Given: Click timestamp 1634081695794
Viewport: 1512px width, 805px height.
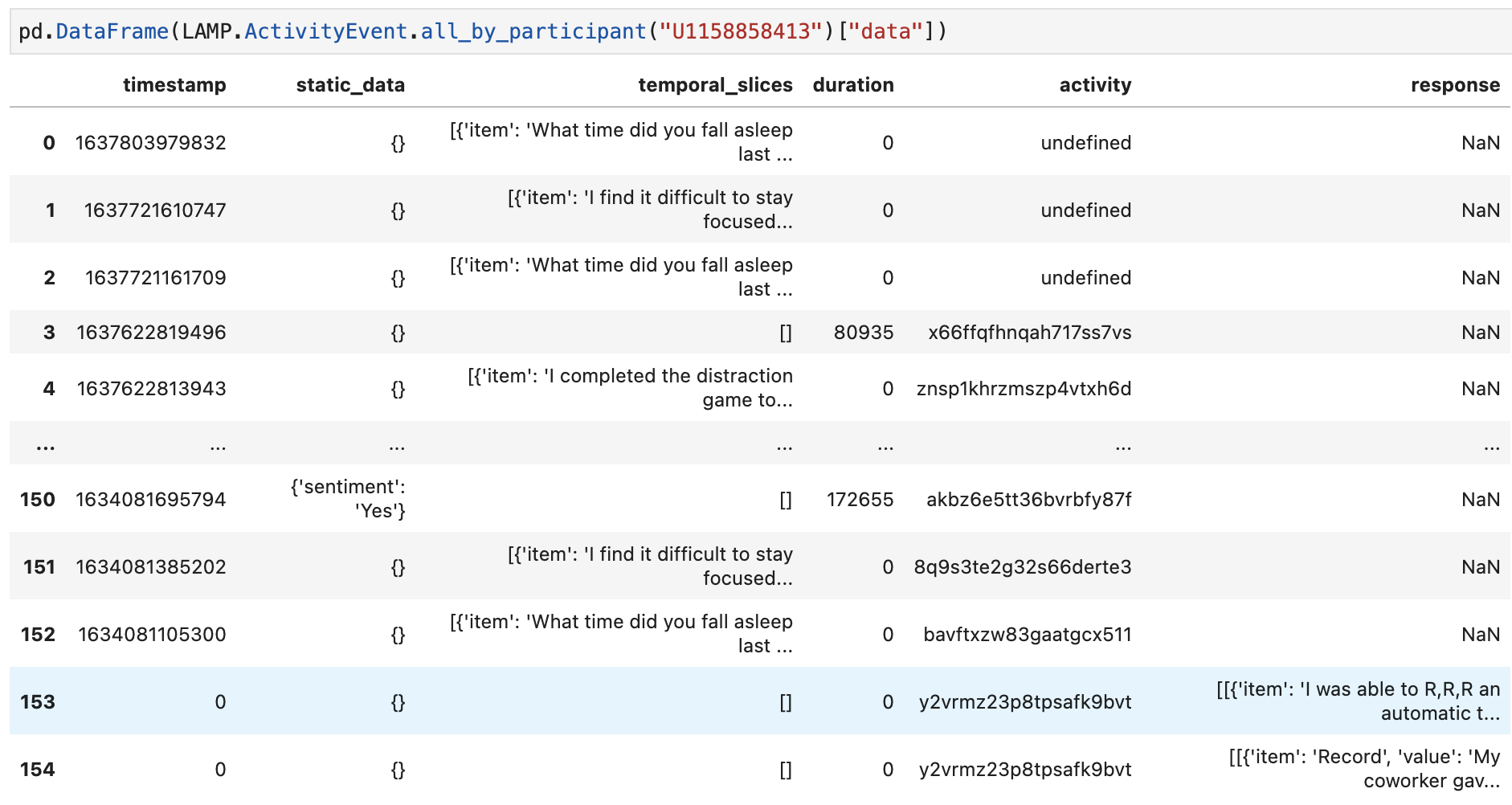Looking at the screenshot, I should 151,500.
